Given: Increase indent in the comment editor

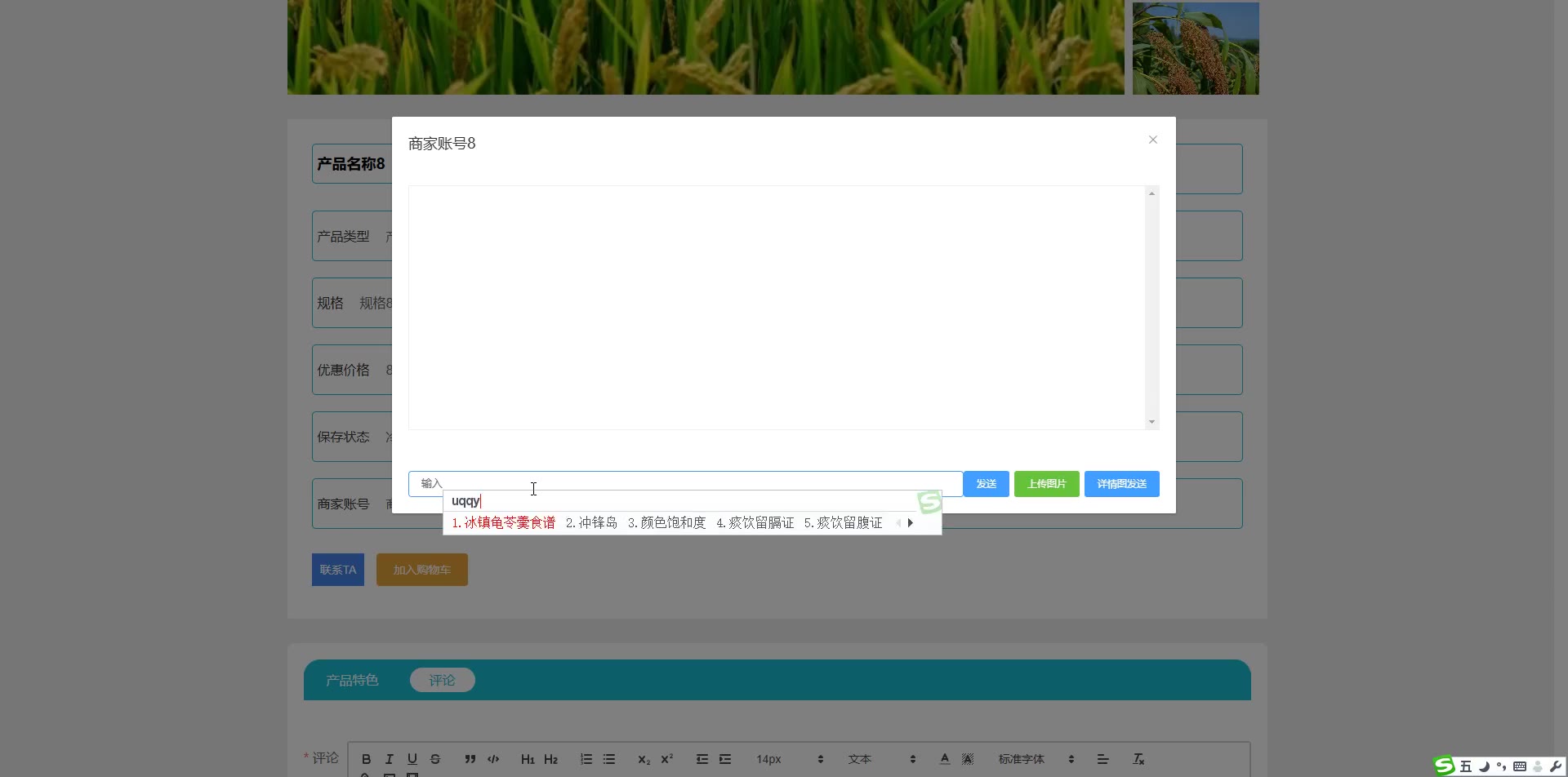Looking at the screenshot, I should 725,759.
